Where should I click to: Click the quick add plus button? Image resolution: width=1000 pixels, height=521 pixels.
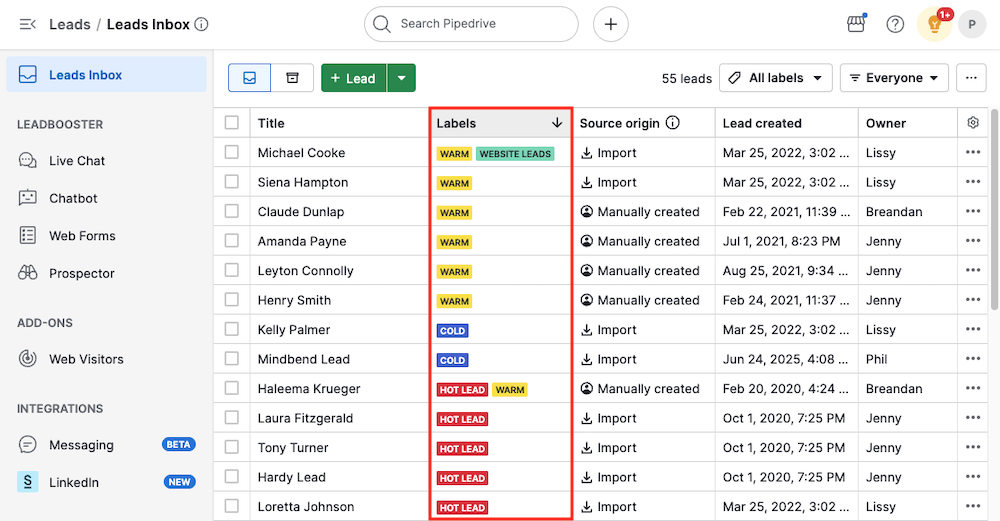click(x=611, y=24)
